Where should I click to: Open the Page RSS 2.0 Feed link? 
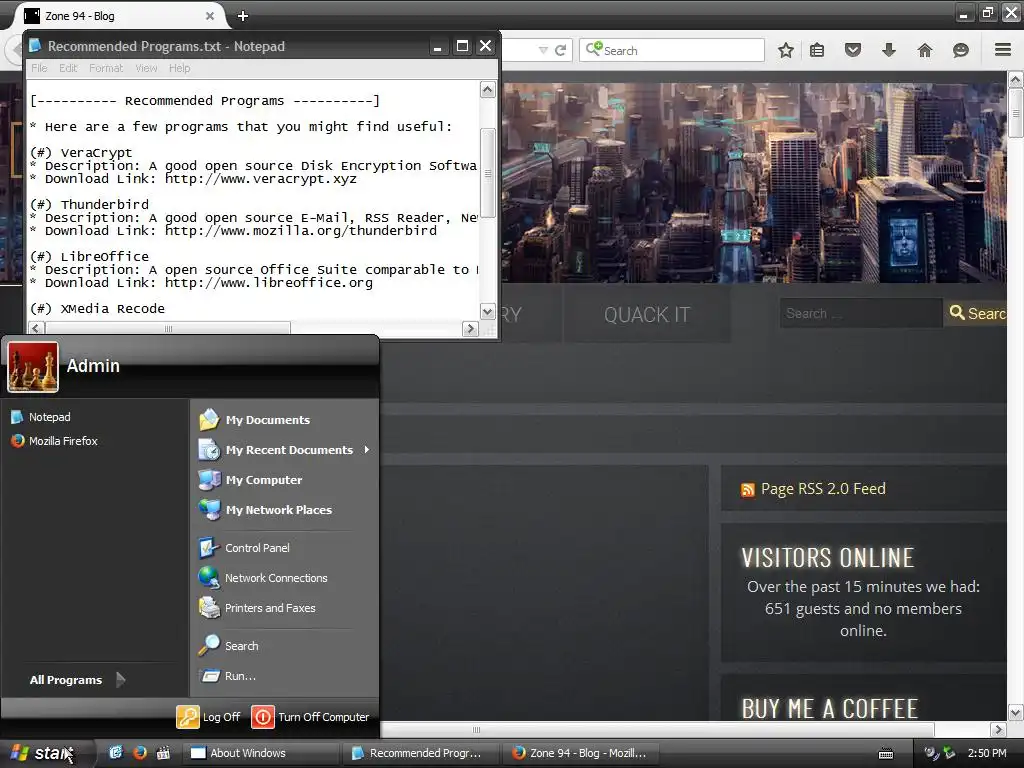point(823,488)
